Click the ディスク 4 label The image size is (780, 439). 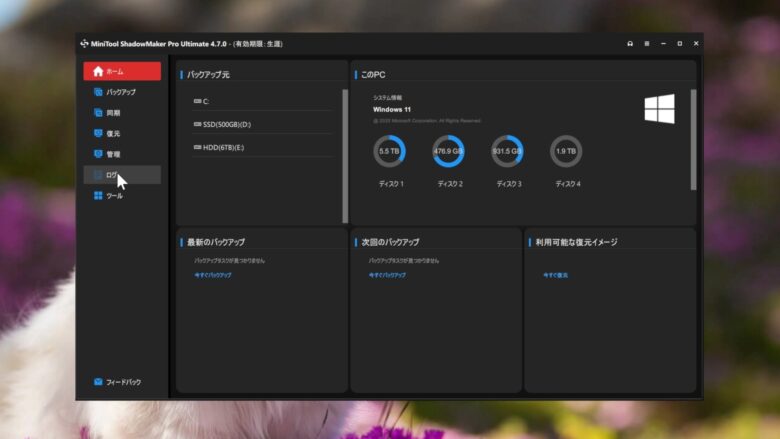[x=568, y=184]
